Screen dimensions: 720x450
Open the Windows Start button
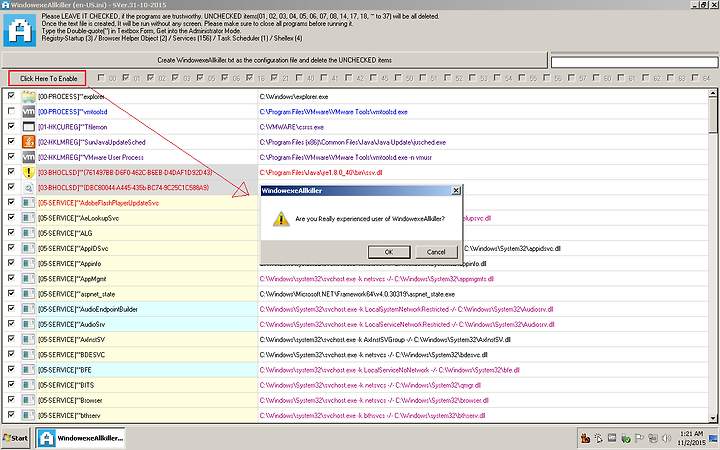point(16,438)
